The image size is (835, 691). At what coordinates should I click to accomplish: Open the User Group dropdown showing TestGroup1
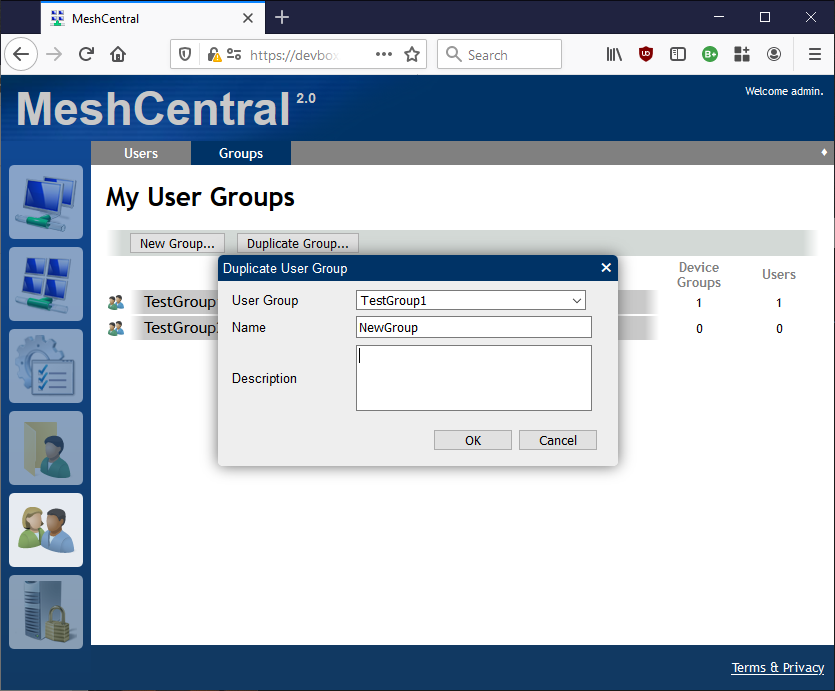pos(471,300)
